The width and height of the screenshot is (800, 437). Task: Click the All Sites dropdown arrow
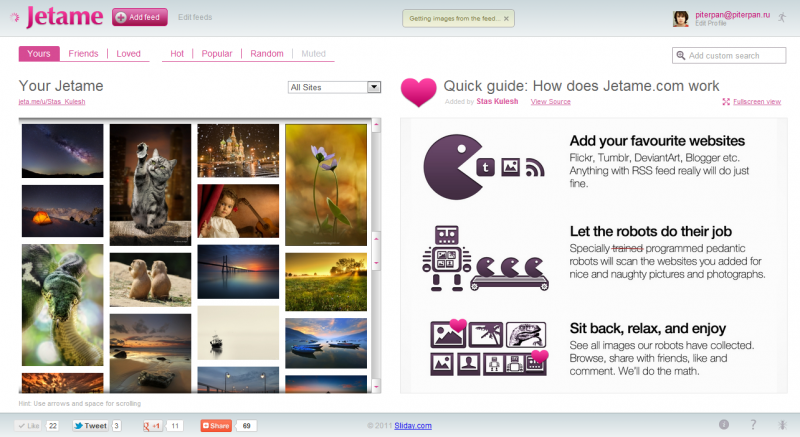coord(374,87)
